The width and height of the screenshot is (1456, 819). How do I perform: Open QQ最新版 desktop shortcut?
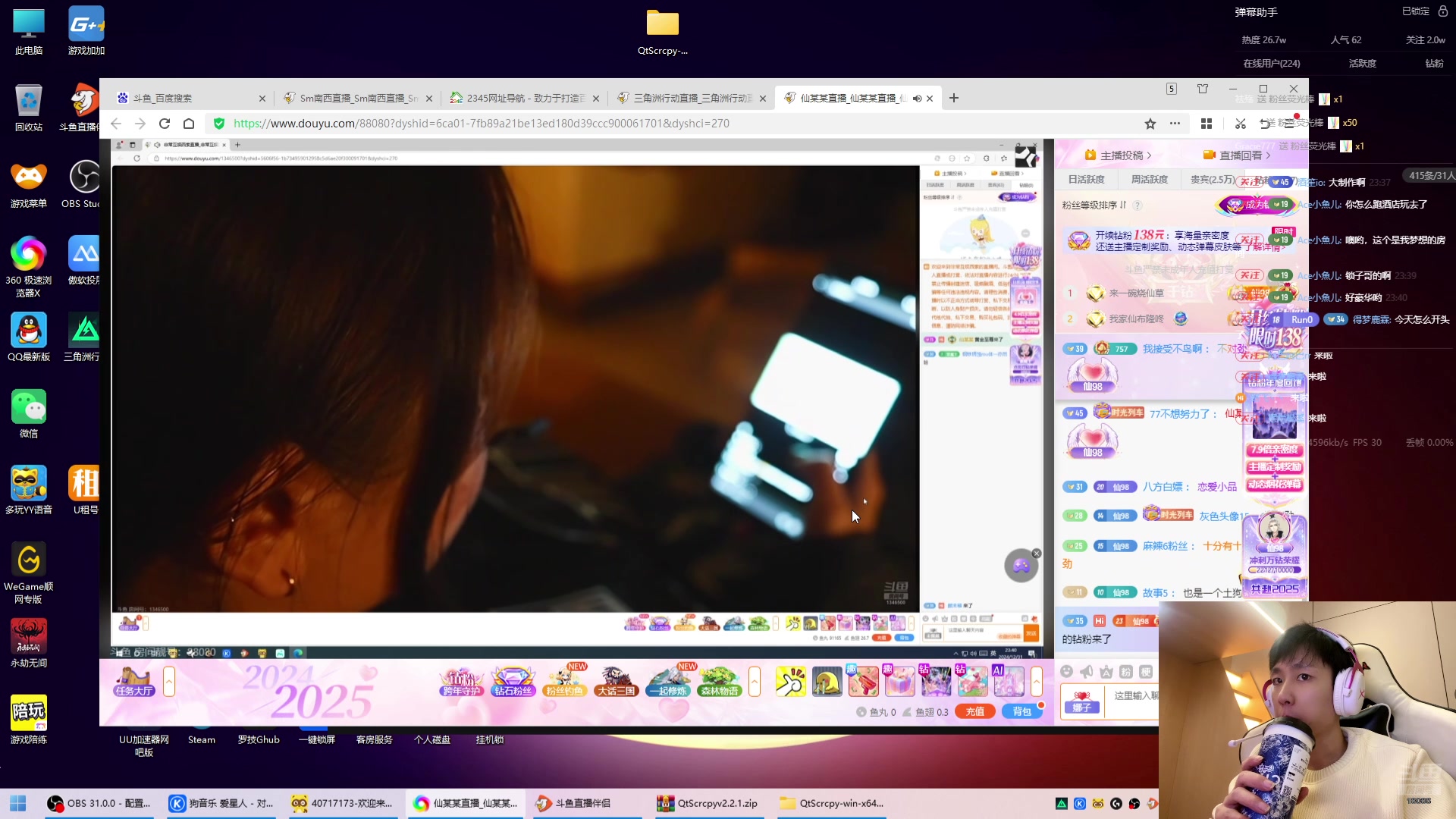tap(29, 337)
